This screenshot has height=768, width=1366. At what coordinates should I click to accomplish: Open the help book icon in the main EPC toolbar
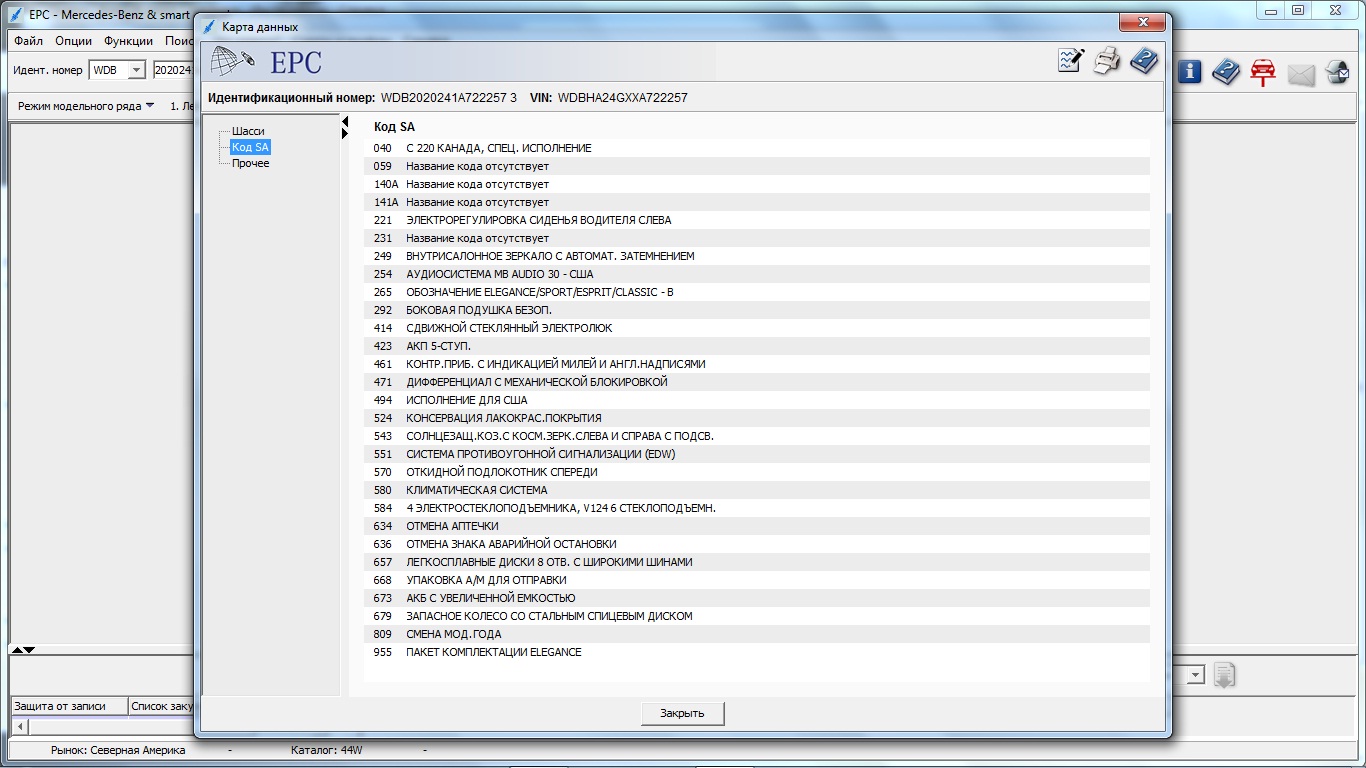1226,72
